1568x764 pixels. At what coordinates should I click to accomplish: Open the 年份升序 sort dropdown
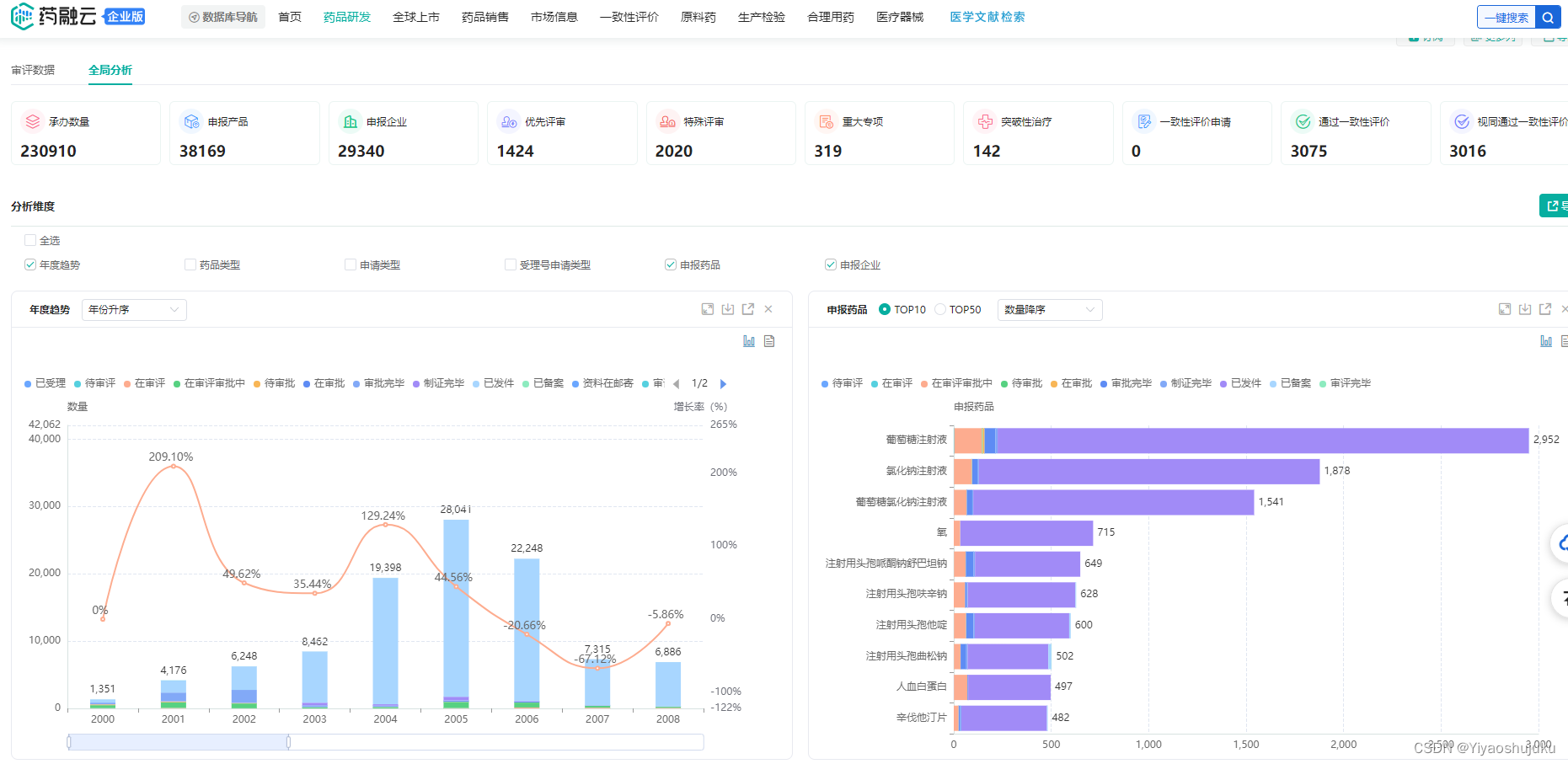pyautogui.click(x=134, y=310)
